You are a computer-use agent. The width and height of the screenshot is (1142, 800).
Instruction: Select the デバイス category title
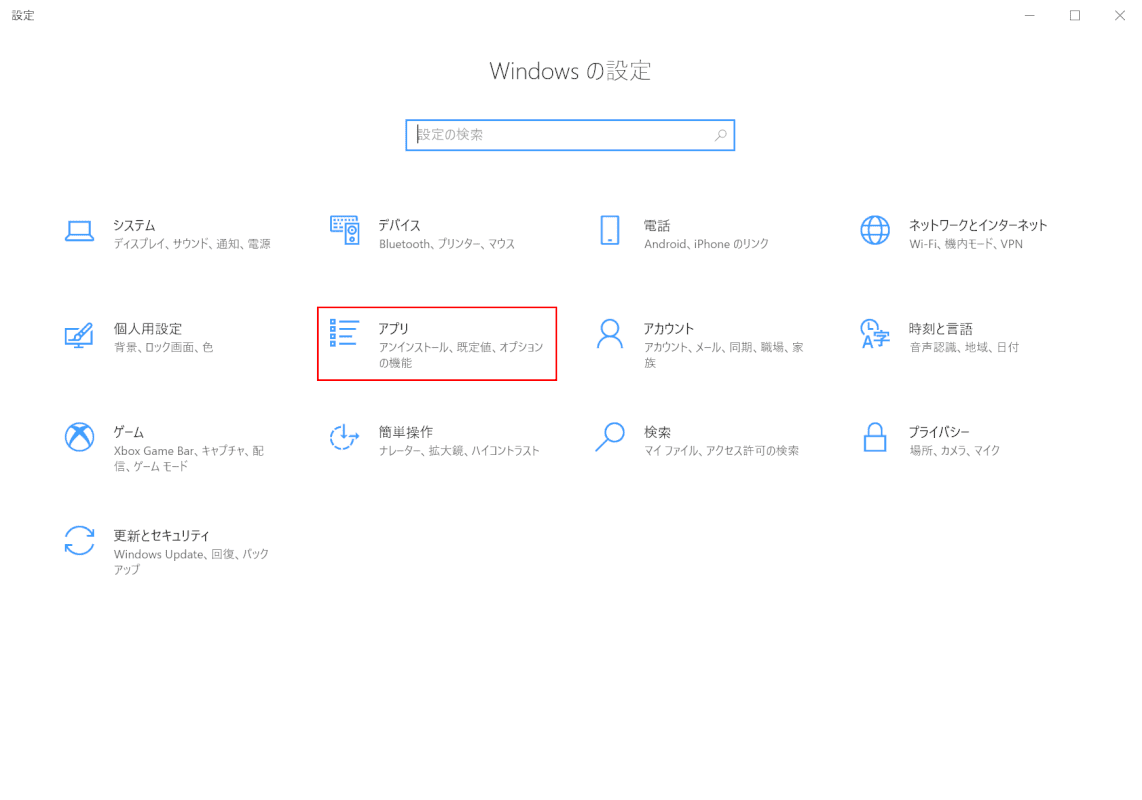[399, 225]
